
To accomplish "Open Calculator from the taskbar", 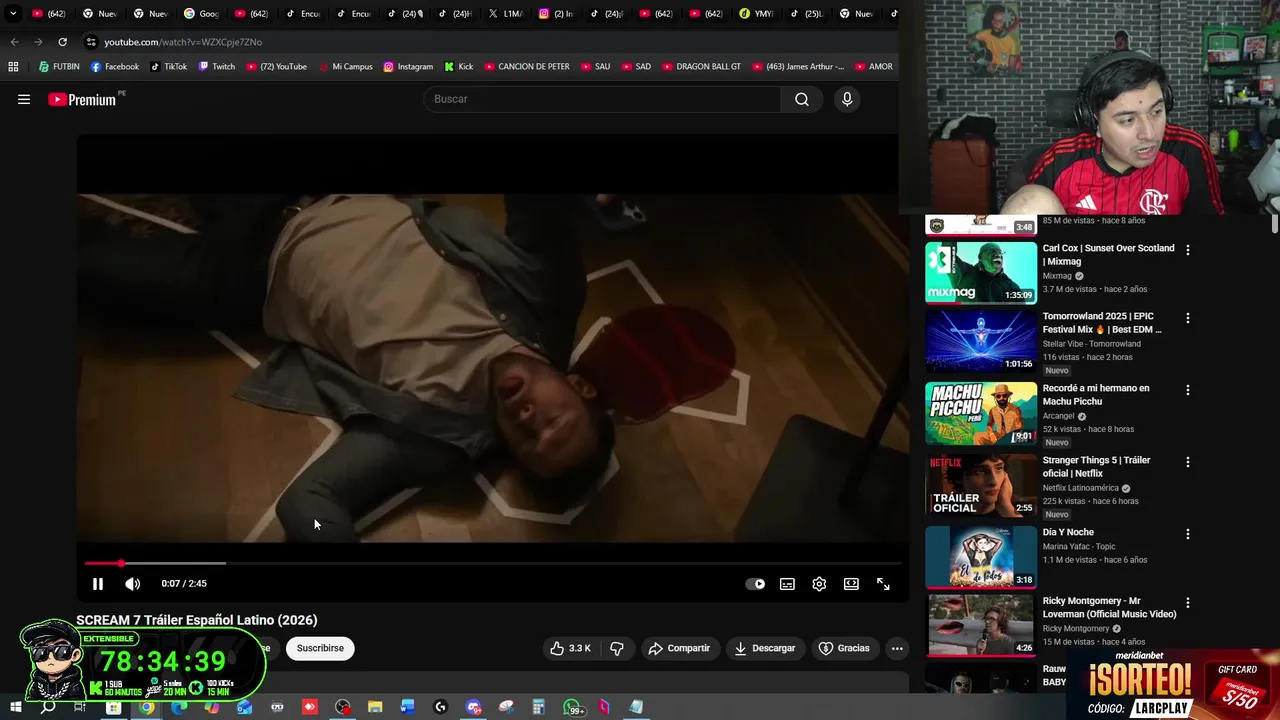I will click(x=538, y=707).
